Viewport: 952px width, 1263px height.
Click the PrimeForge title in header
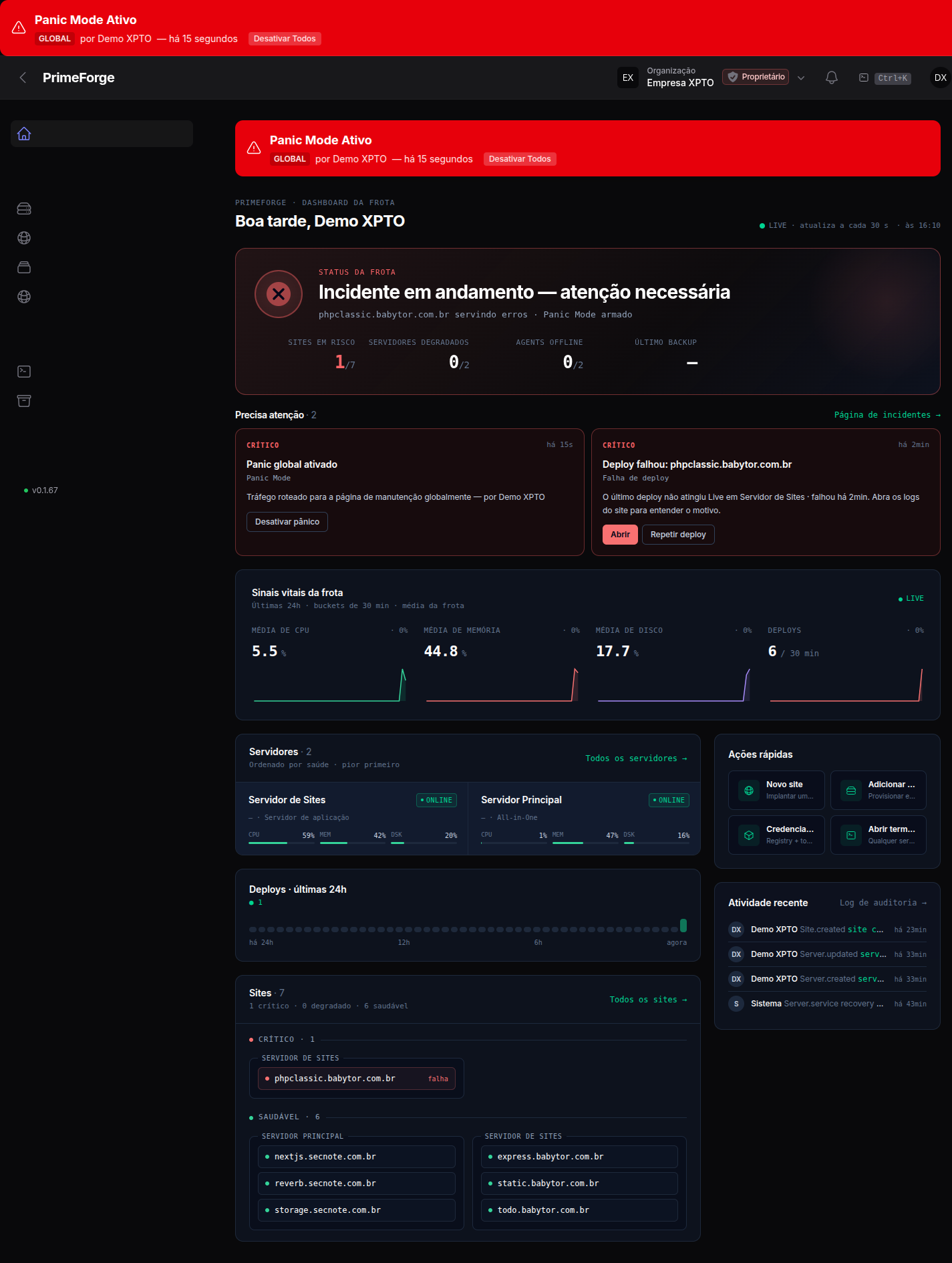pyautogui.click(x=79, y=78)
